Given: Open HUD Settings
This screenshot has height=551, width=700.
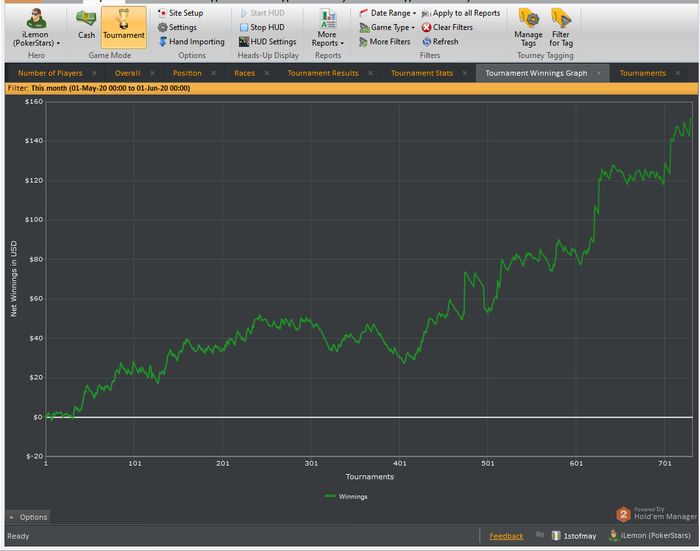Looking at the screenshot, I should (x=272, y=42).
